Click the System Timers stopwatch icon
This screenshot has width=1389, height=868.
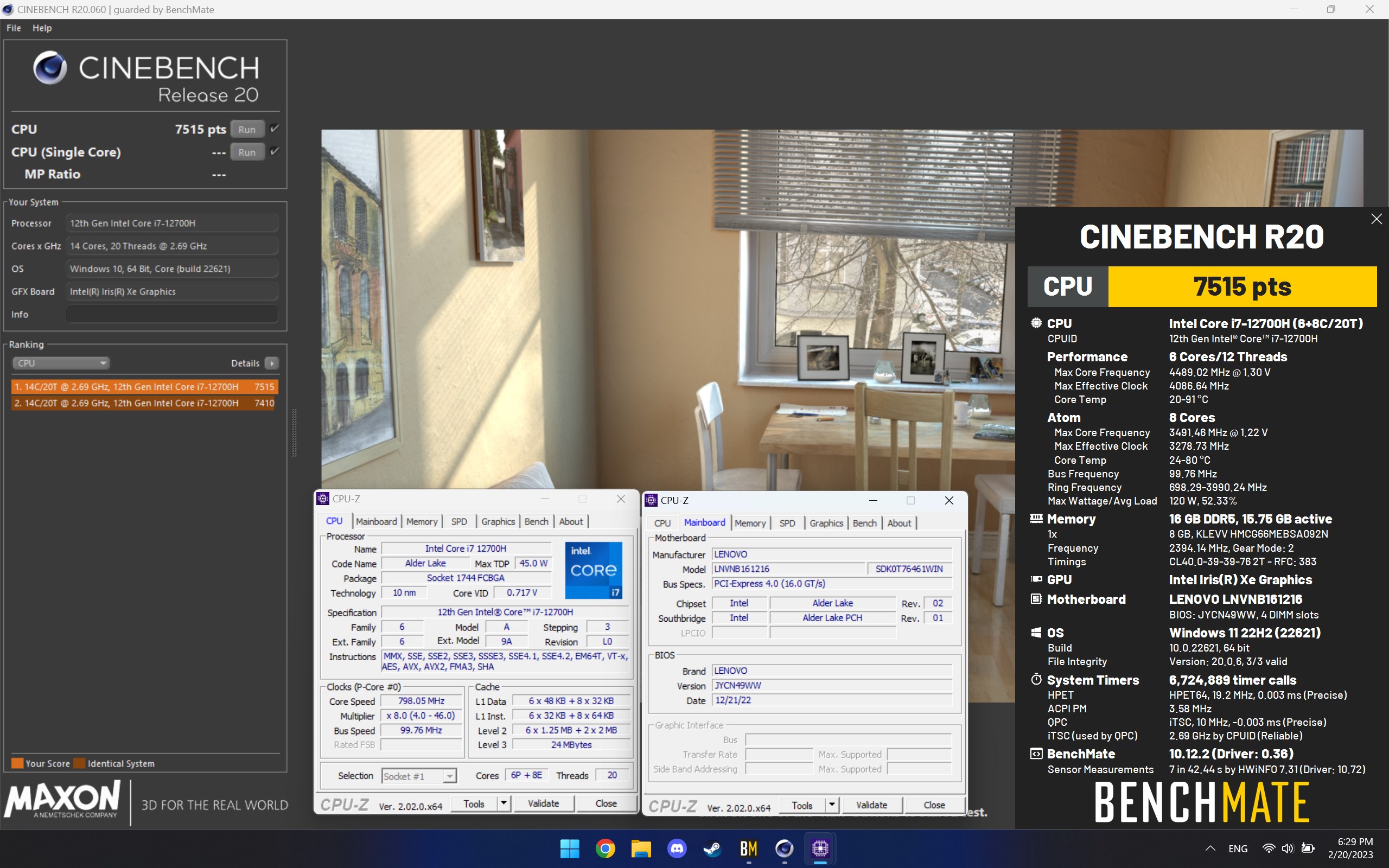click(x=1036, y=679)
